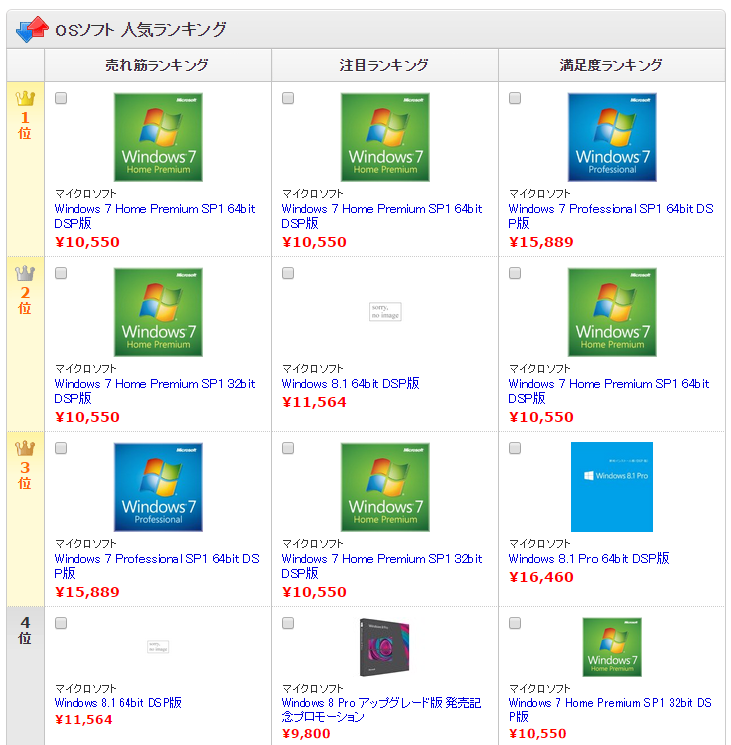Open the rank 2 注目 Windows 8.1 64bit DSP版 link
The image size is (731, 745).
tap(351, 383)
